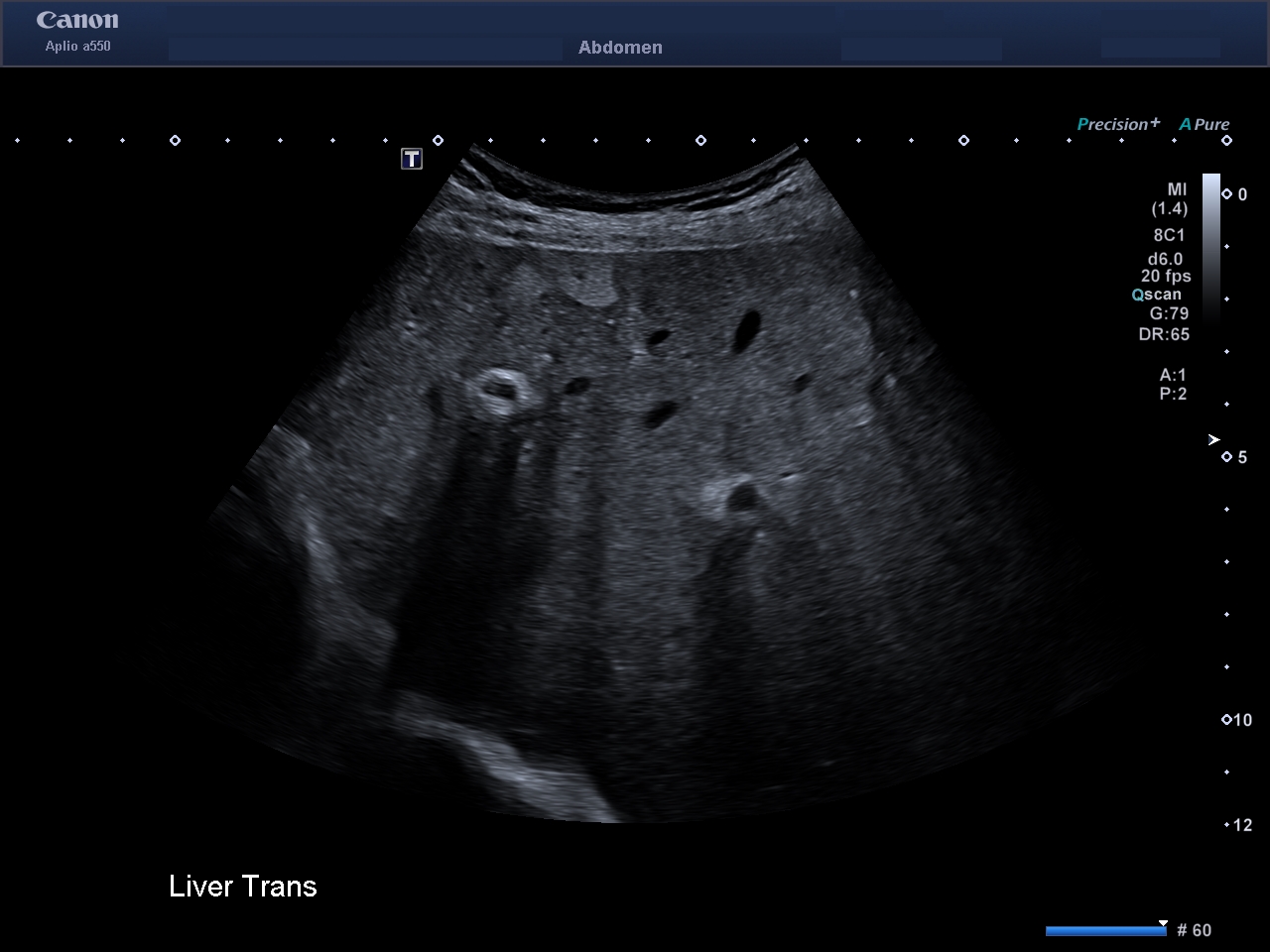Click the APure indicator

pos(1205,124)
